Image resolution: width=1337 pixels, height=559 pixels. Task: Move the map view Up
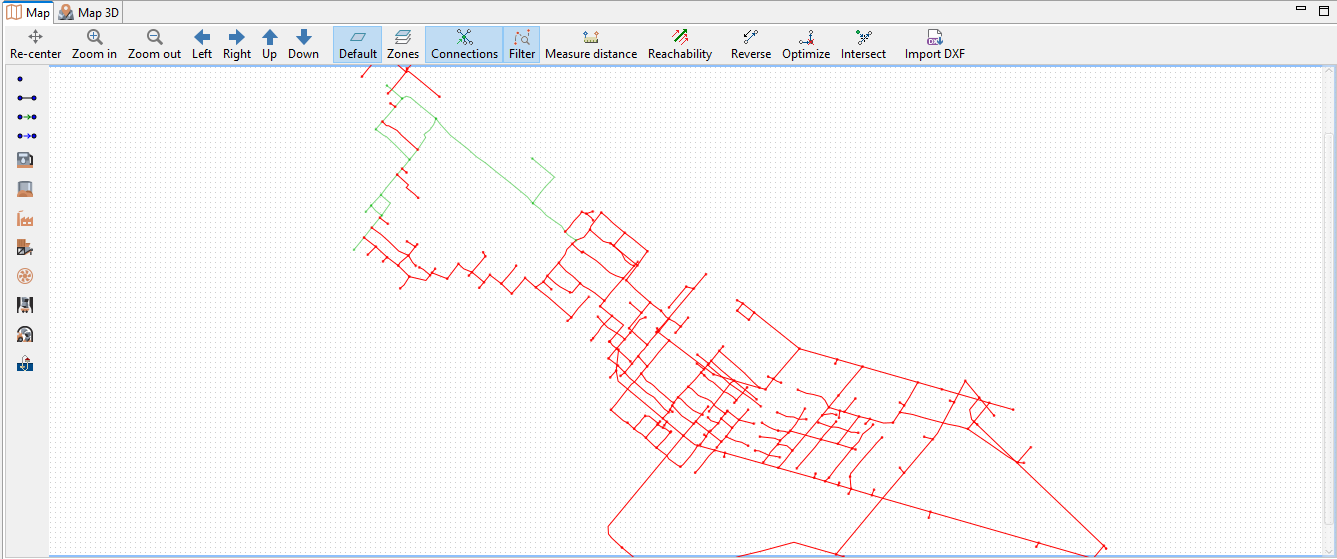(x=270, y=45)
